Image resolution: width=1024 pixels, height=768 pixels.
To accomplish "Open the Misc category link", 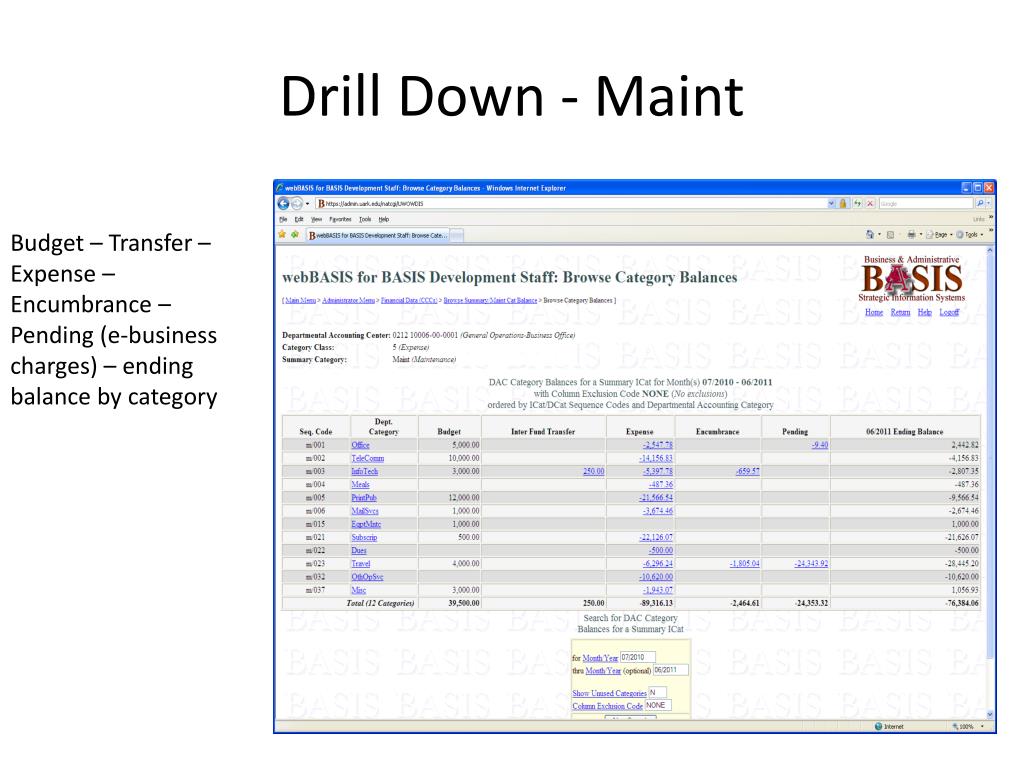I will coord(359,590).
